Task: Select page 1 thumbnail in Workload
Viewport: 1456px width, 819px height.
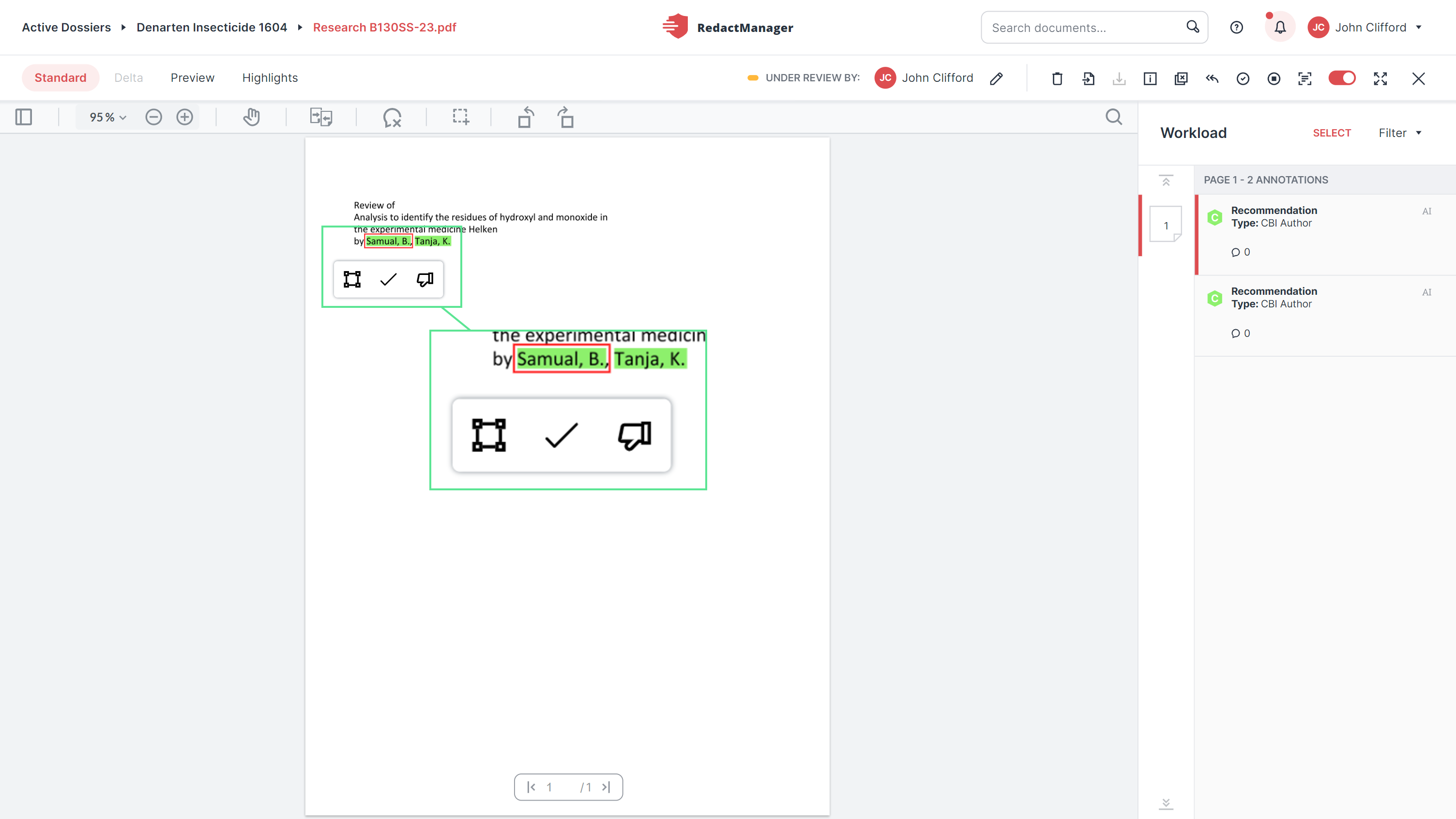Action: pos(1166,224)
